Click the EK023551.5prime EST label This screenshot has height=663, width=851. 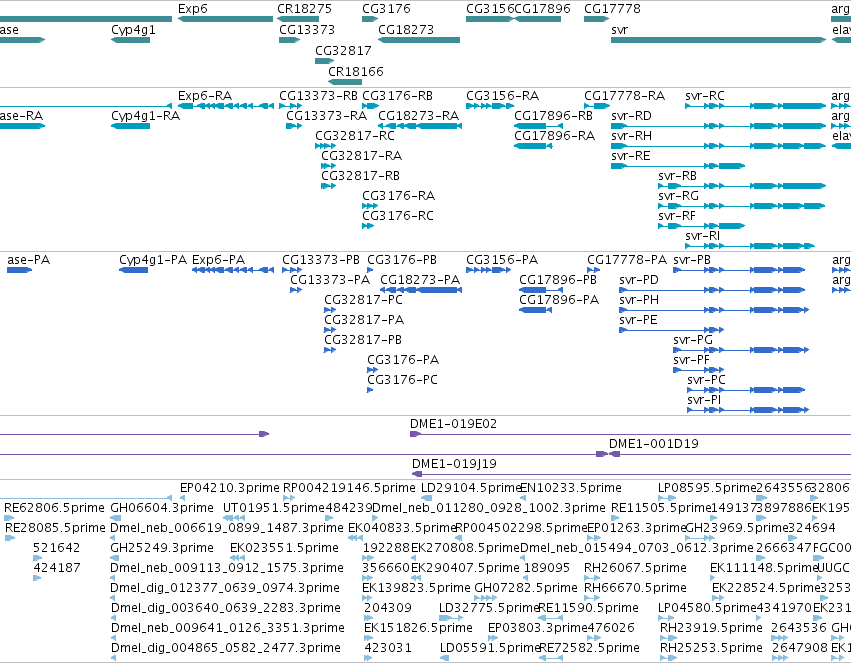pyautogui.click(x=284, y=548)
